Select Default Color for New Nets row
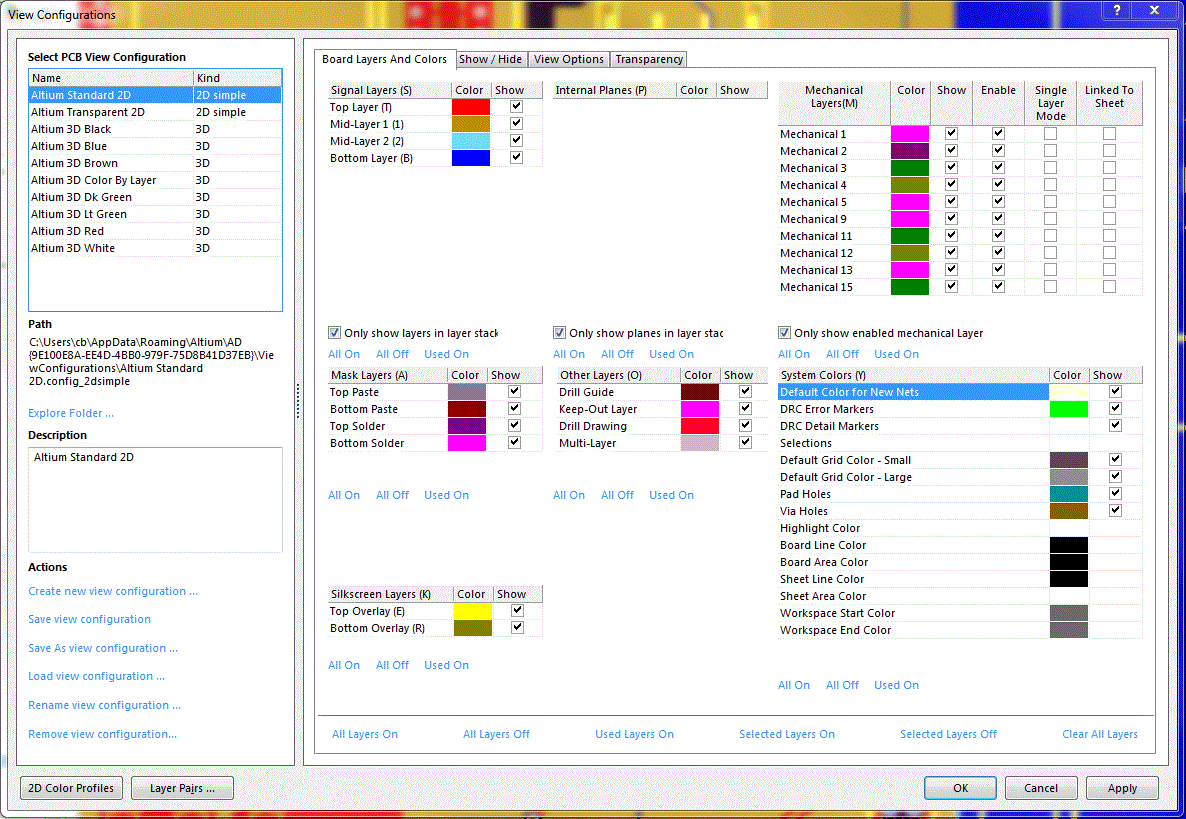 coord(960,392)
